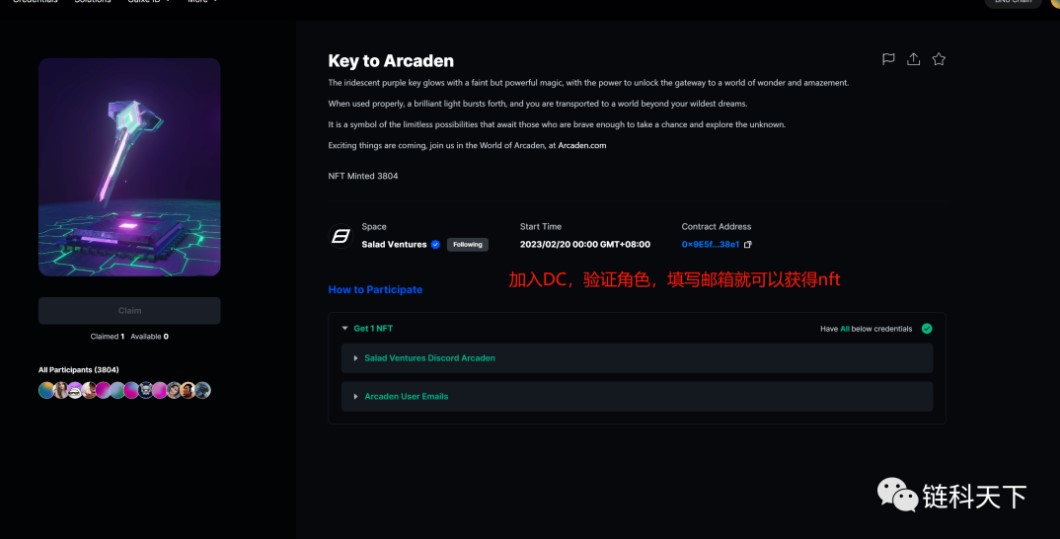This screenshot has height=539, width=1060.
Task: Click the Key to Arcaden NFT image
Action: click(x=129, y=167)
